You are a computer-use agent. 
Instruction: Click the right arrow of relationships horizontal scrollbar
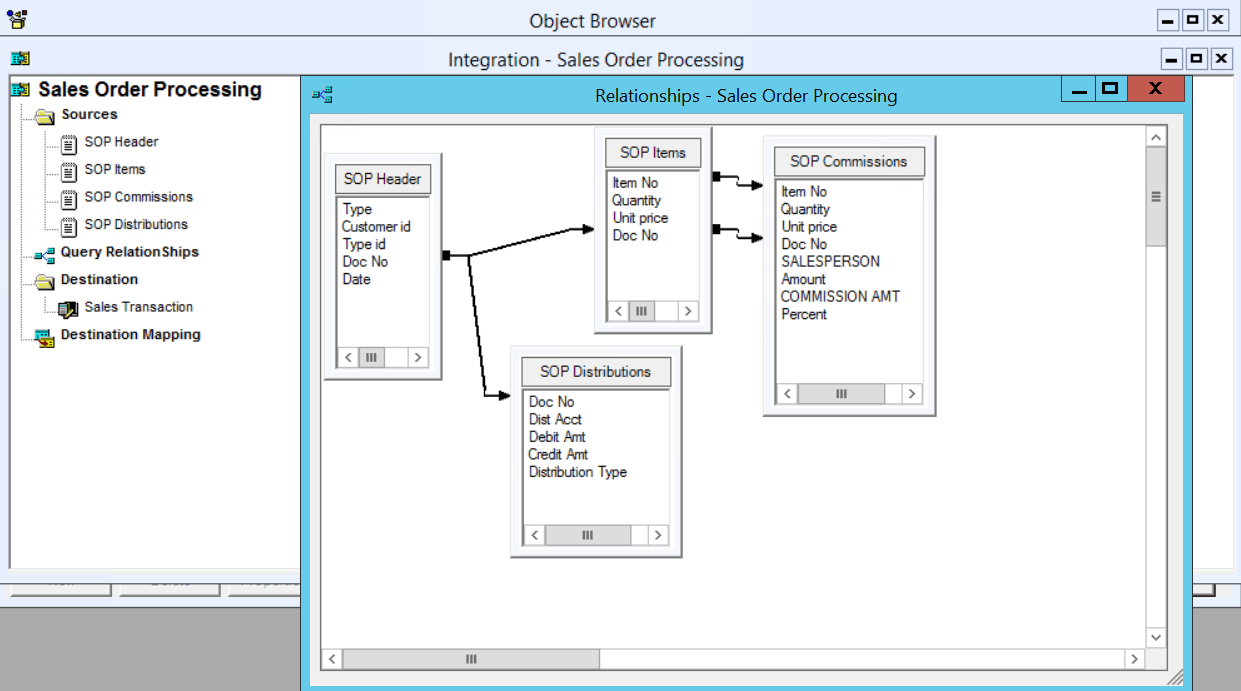tap(1133, 659)
